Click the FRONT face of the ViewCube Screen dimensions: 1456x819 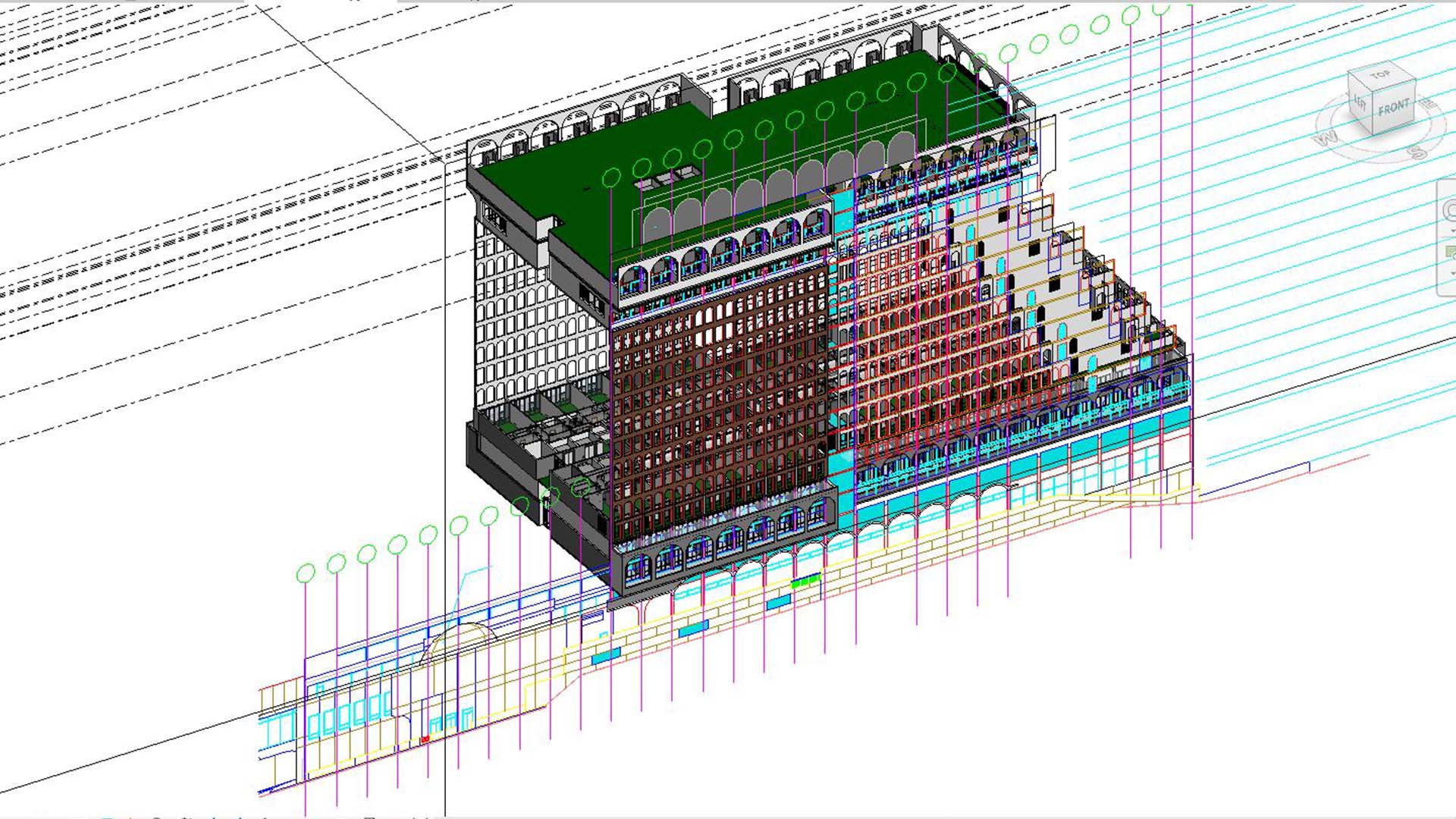coord(1394,108)
